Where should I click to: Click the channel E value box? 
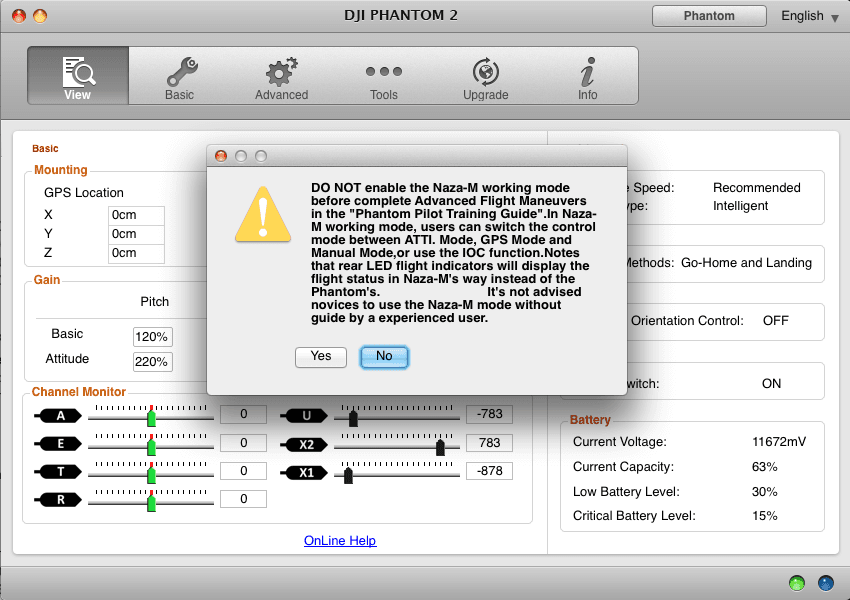(243, 443)
